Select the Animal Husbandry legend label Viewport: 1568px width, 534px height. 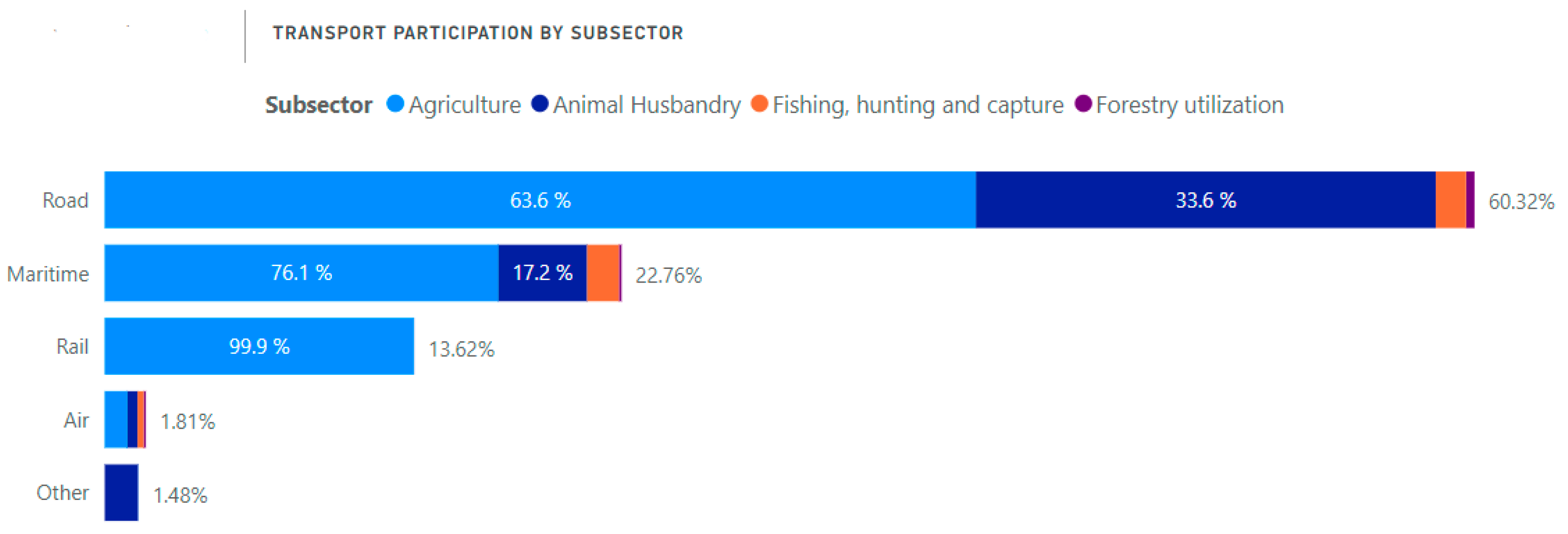click(x=646, y=105)
